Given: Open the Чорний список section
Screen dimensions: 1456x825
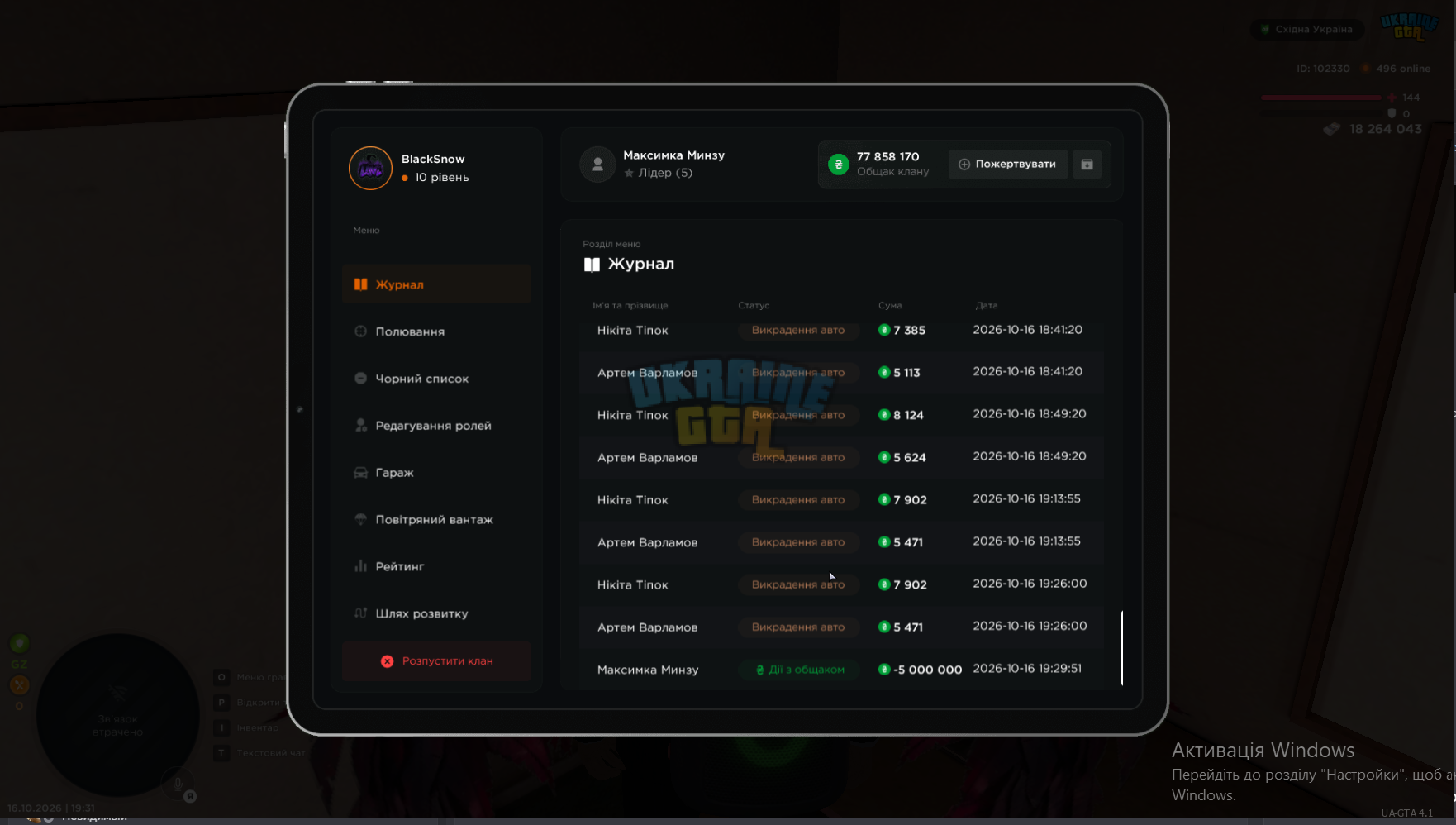Looking at the screenshot, I should click(436, 379).
